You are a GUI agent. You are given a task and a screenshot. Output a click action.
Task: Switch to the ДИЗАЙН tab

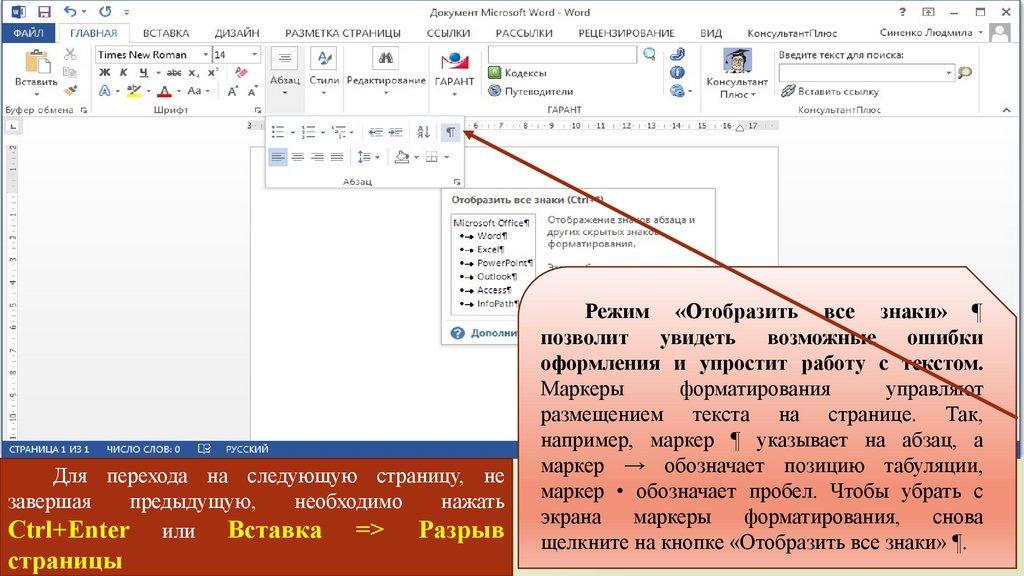[x=236, y=33]
